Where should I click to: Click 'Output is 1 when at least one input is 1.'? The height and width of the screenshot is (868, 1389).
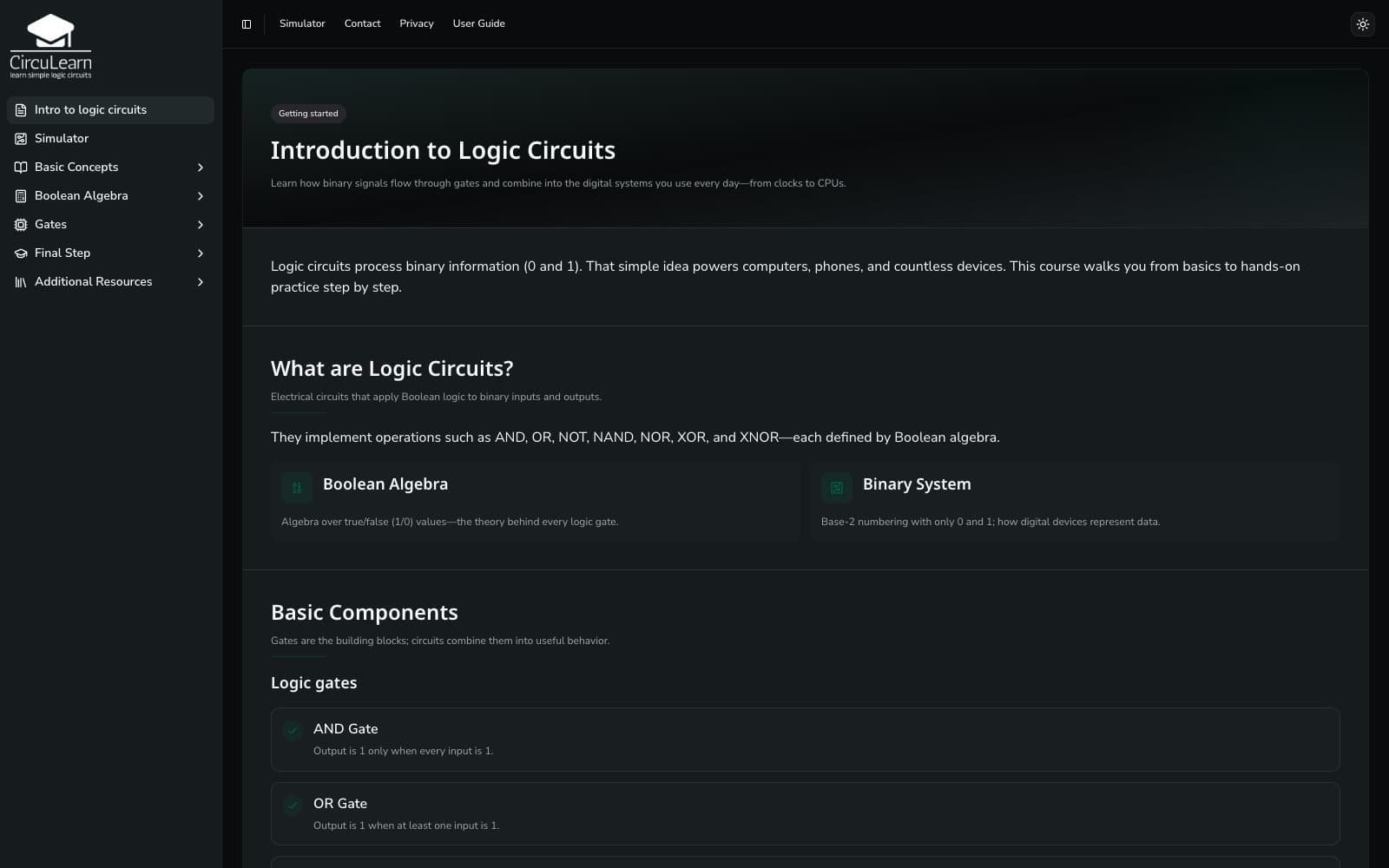coord(406,825)
